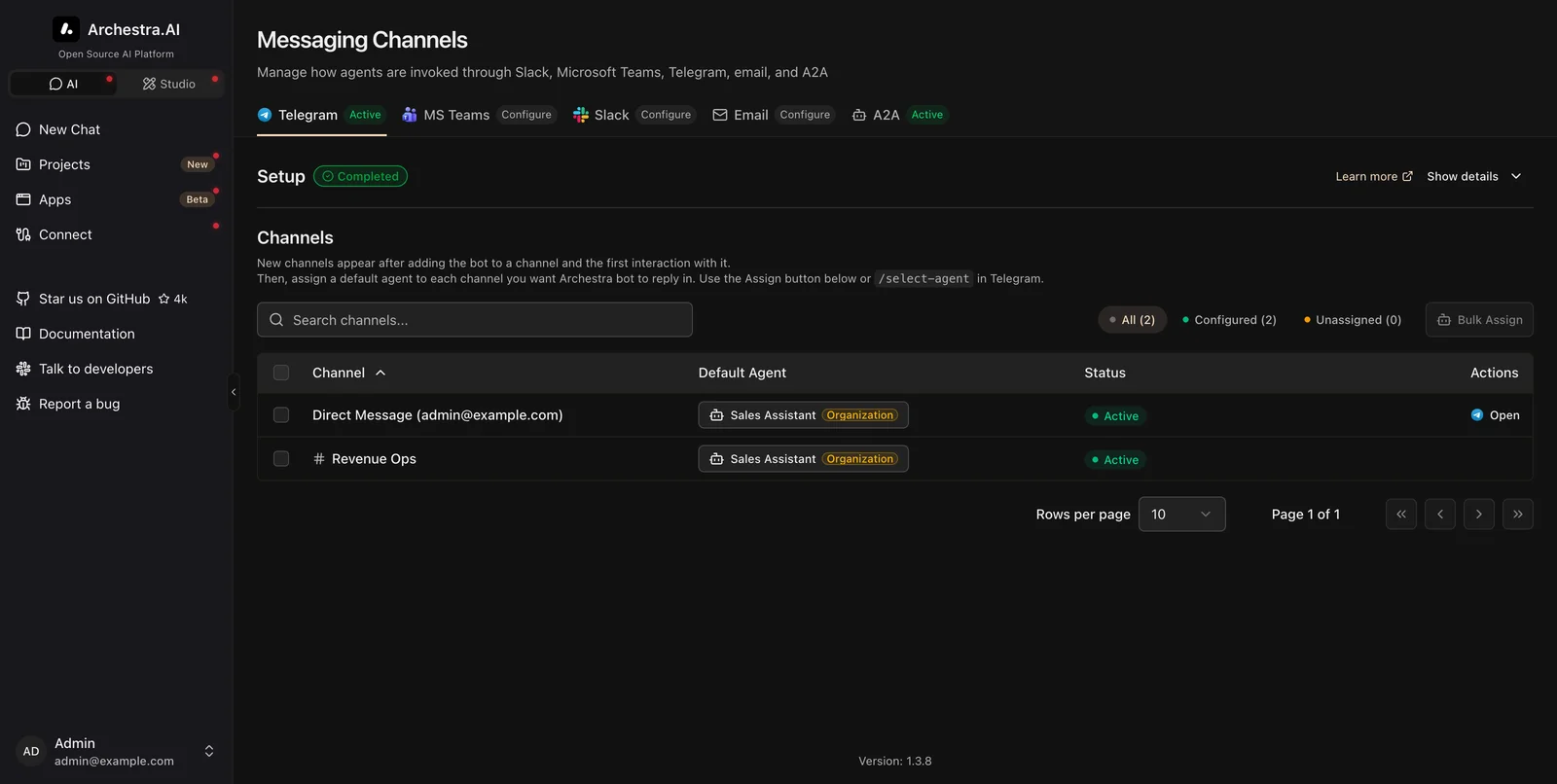Filter channels by Unassigned (0)
Screen dimensions: 1557x784
1353,320
